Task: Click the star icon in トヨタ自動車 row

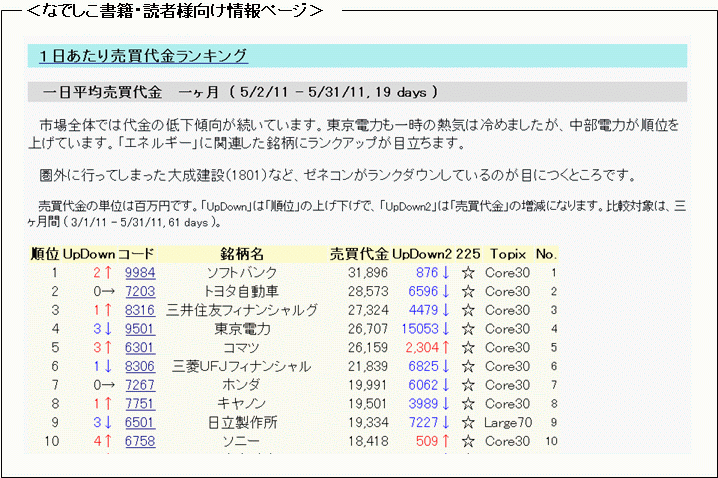Action: [x=468, y=292]
